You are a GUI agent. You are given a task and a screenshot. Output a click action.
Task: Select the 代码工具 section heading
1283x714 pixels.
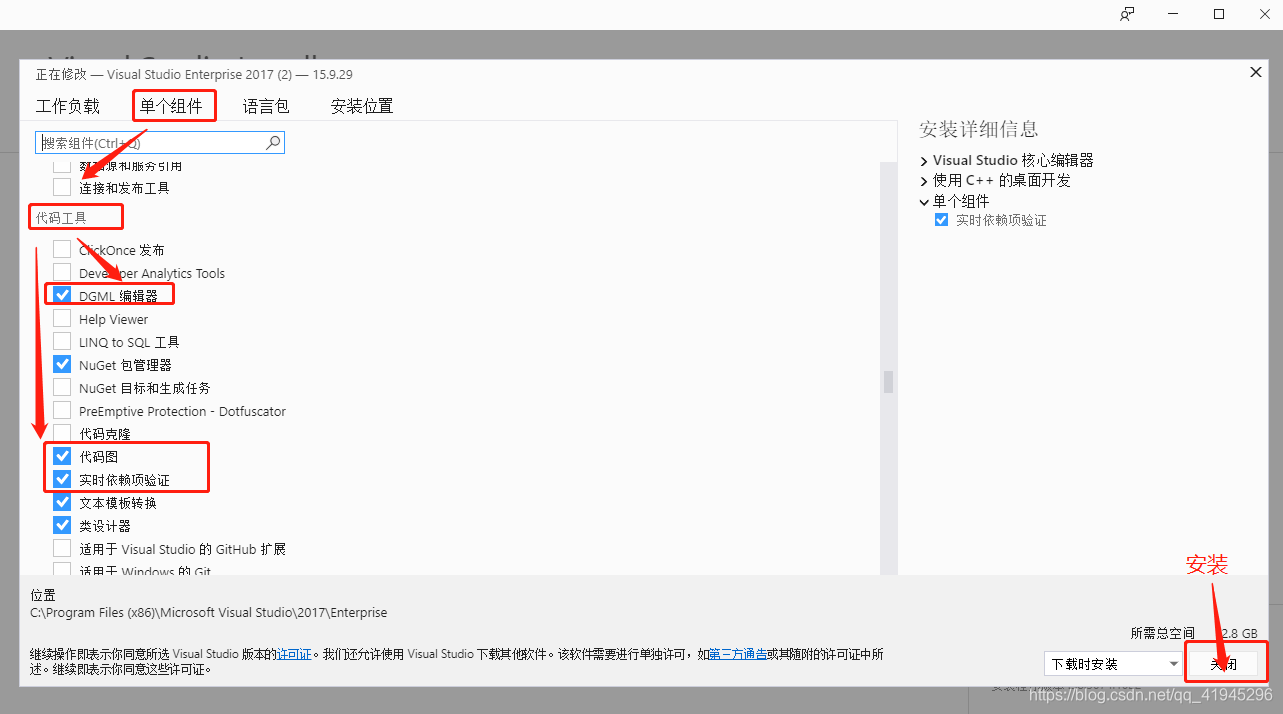(x=61, y=217)
